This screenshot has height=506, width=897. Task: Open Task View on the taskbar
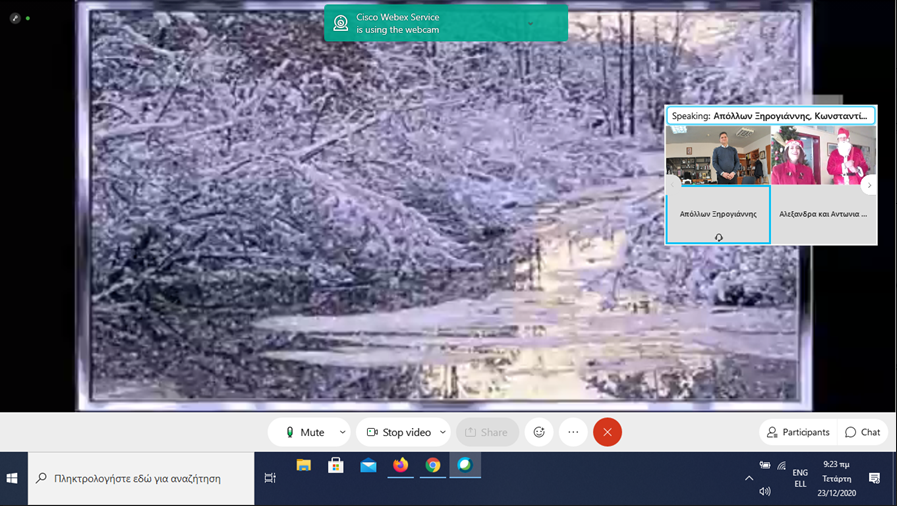click(270, 479)
